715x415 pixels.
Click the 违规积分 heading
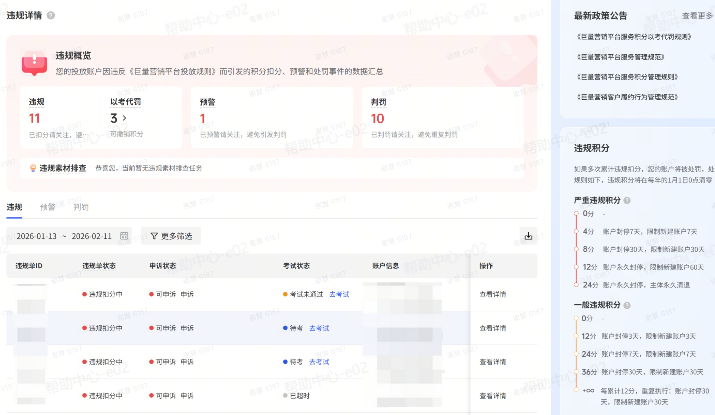tap(591, 148)
